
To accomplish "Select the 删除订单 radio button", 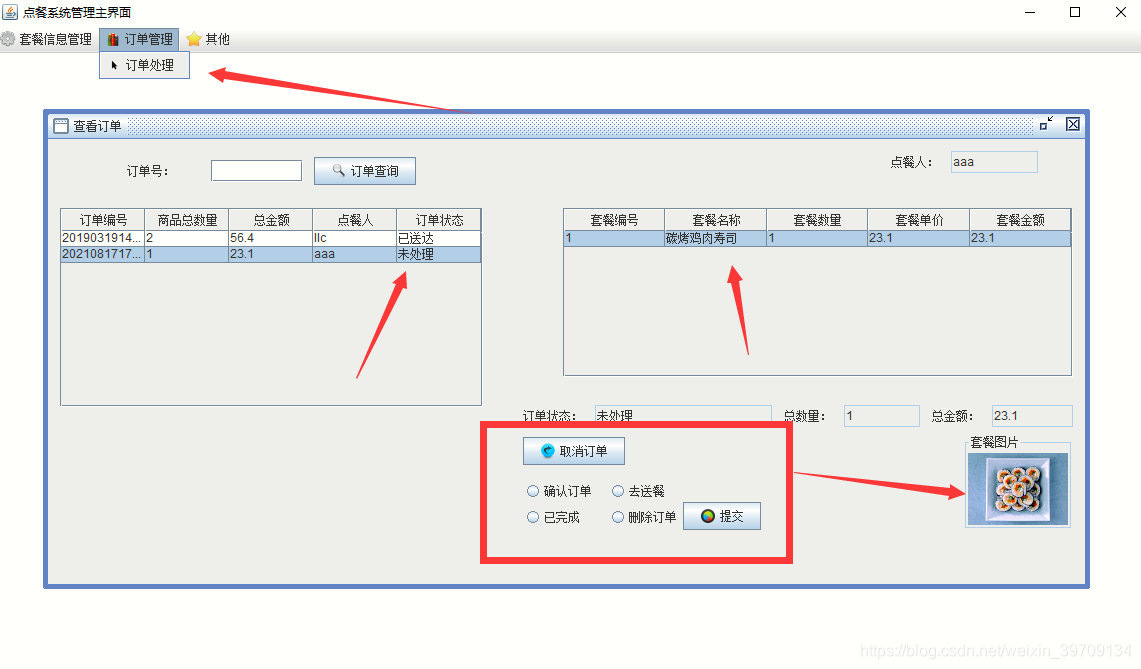I will click(x=618, y=518).
